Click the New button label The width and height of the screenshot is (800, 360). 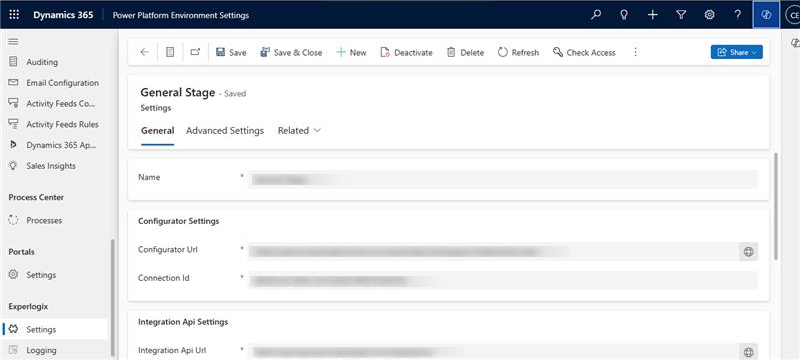pos(358,53)
